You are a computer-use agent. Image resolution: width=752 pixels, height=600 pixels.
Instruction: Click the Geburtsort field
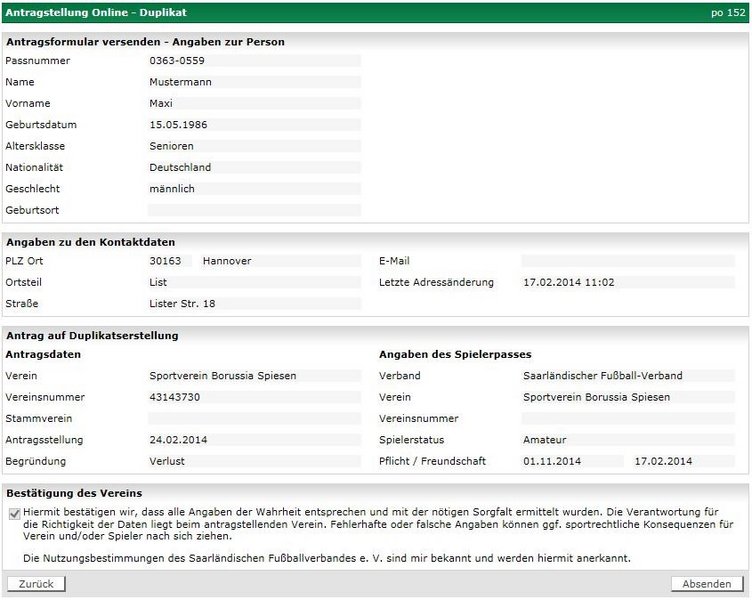254,211
